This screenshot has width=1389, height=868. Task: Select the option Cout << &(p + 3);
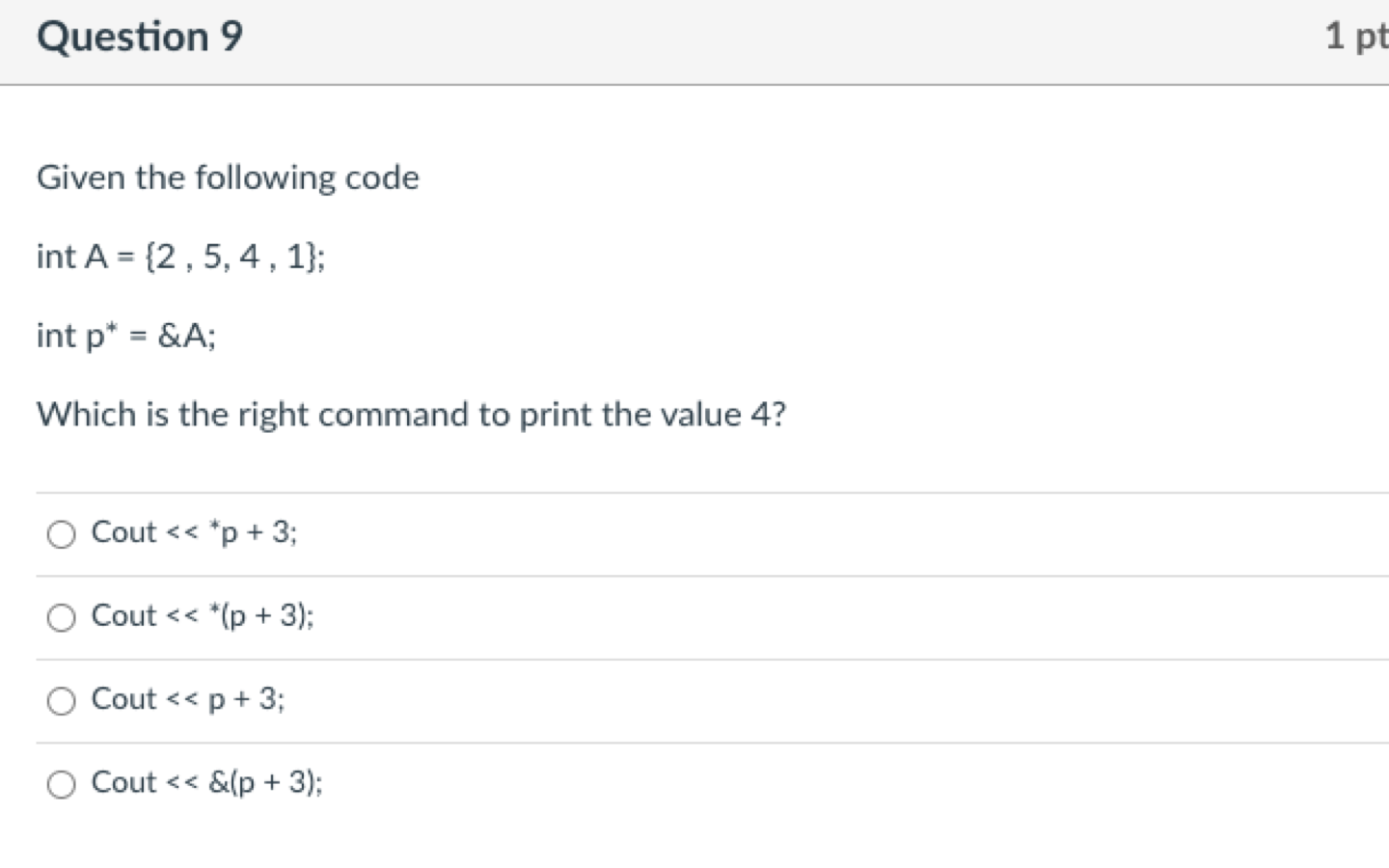tap(61, 784)
